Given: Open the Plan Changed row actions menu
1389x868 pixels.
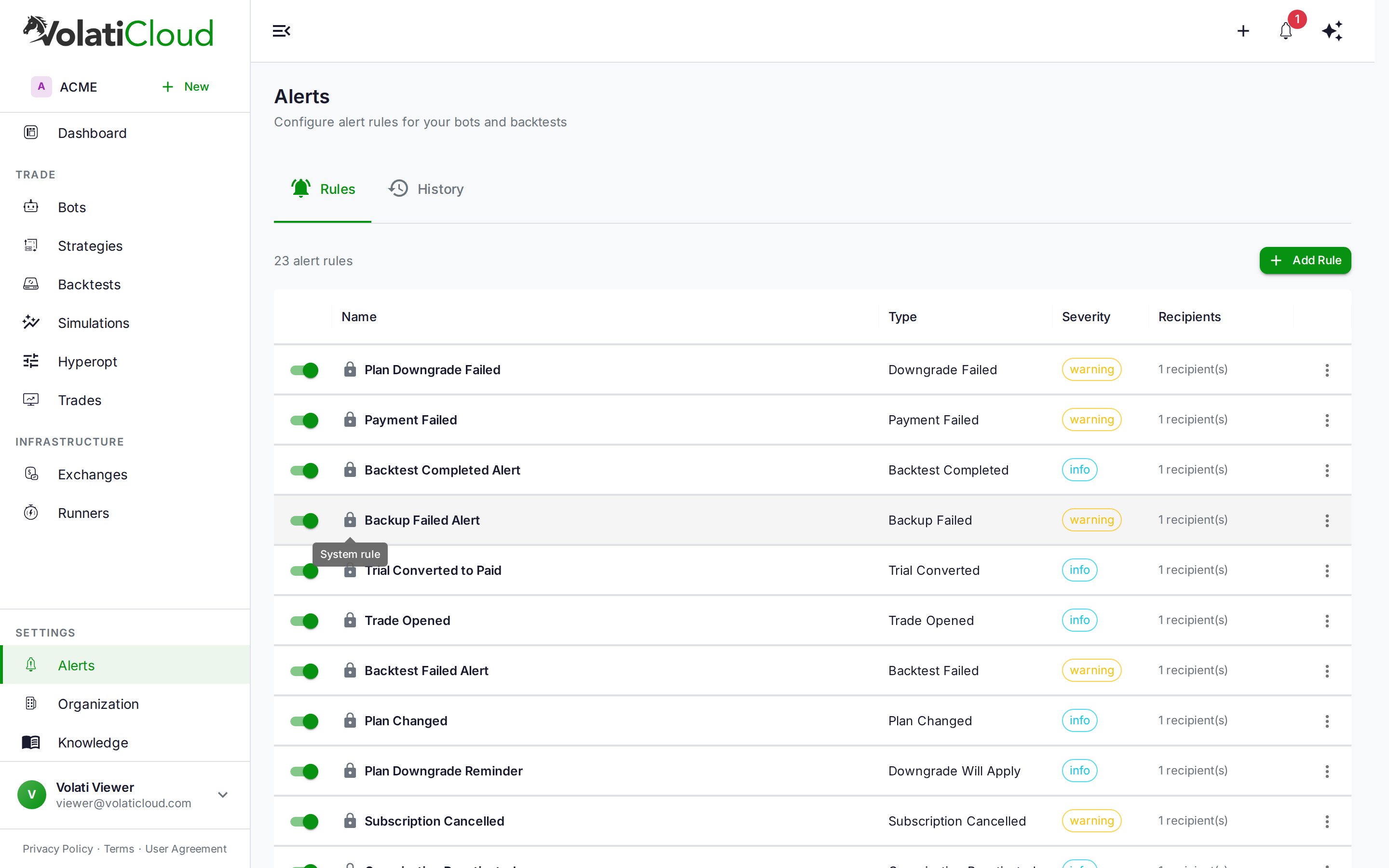Looking at the screenshot, I should pyautogui.click(x=1327, y=721).
